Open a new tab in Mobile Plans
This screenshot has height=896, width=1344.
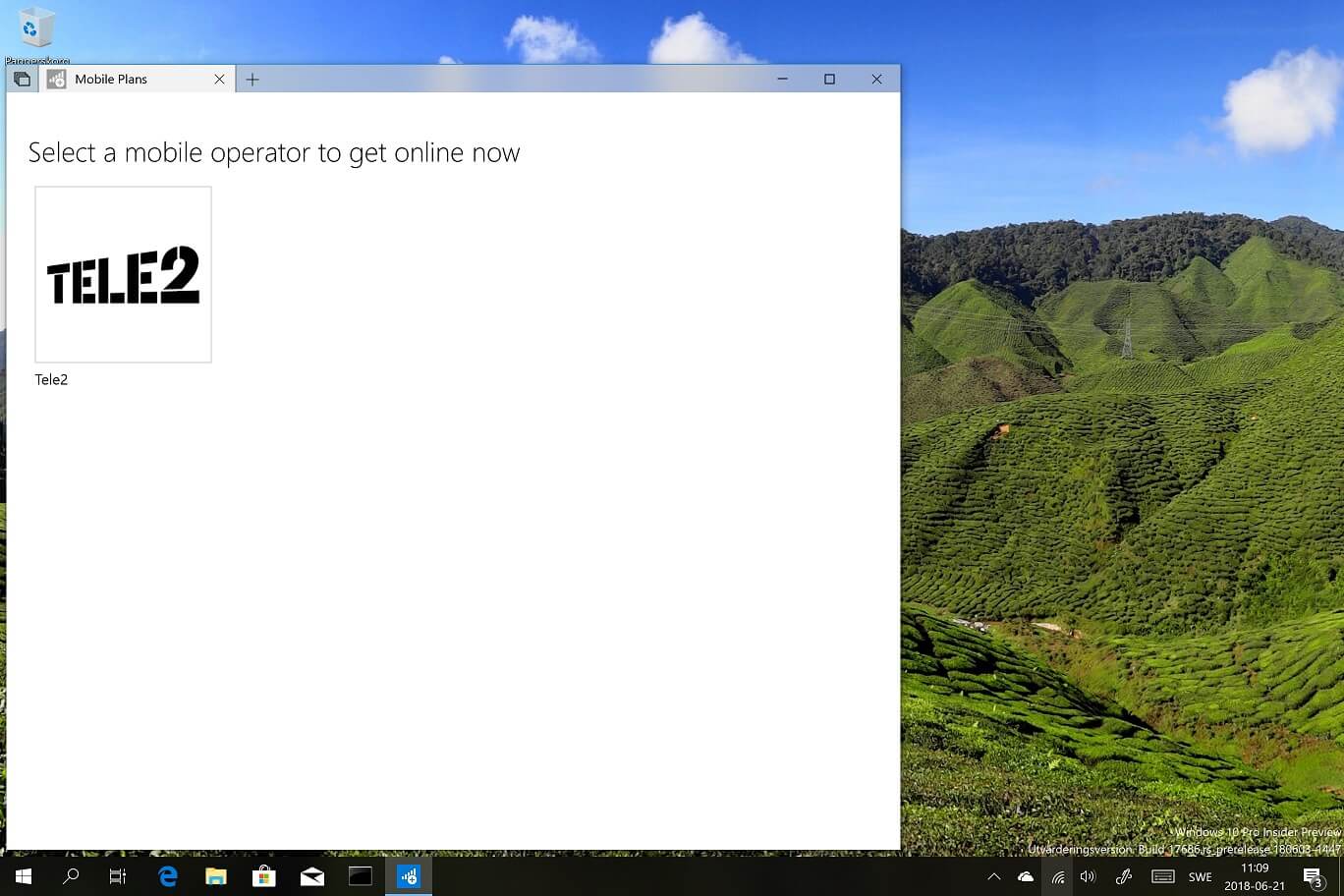click(x=252, y=79)
